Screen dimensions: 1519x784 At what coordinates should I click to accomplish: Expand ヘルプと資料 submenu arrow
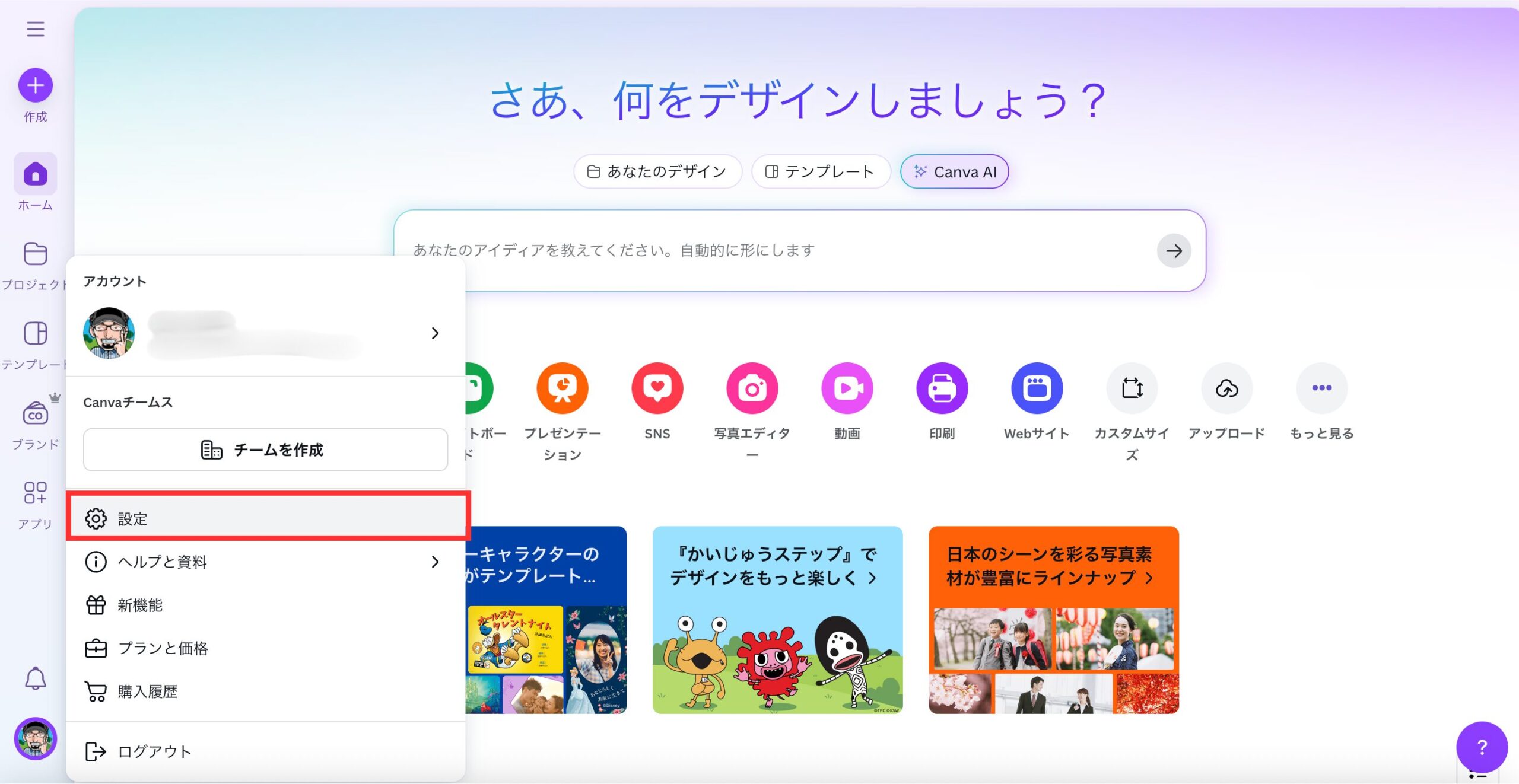pos(435,562)
